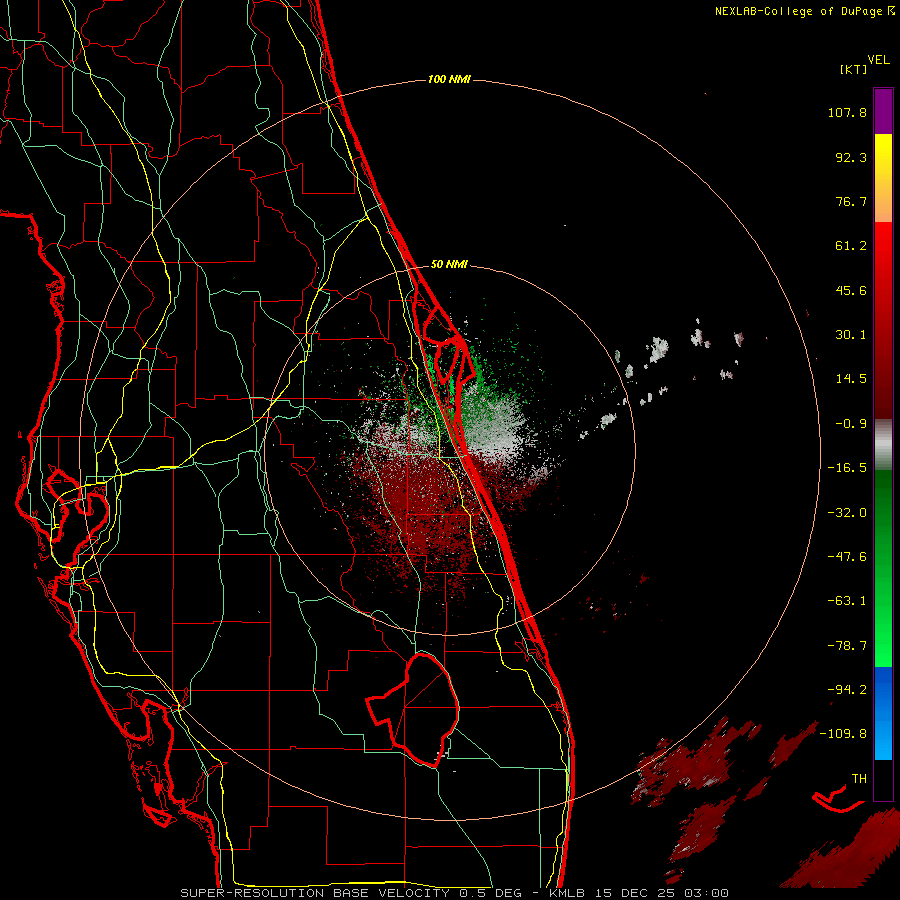Click the -94.2 scale value
900x900 pixels.
point(847,690)
